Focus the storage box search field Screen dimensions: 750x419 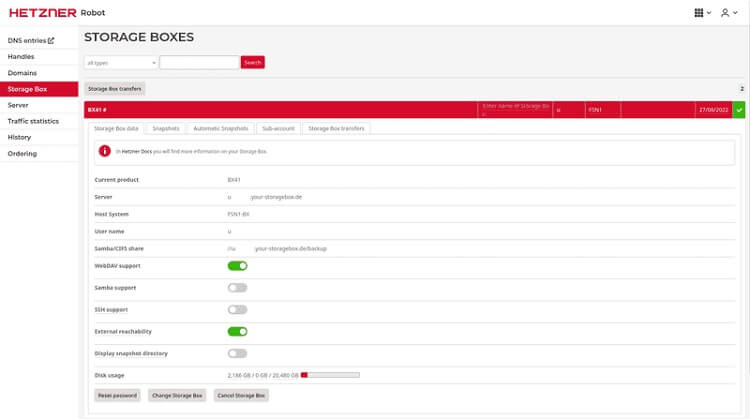click(199, 62)
